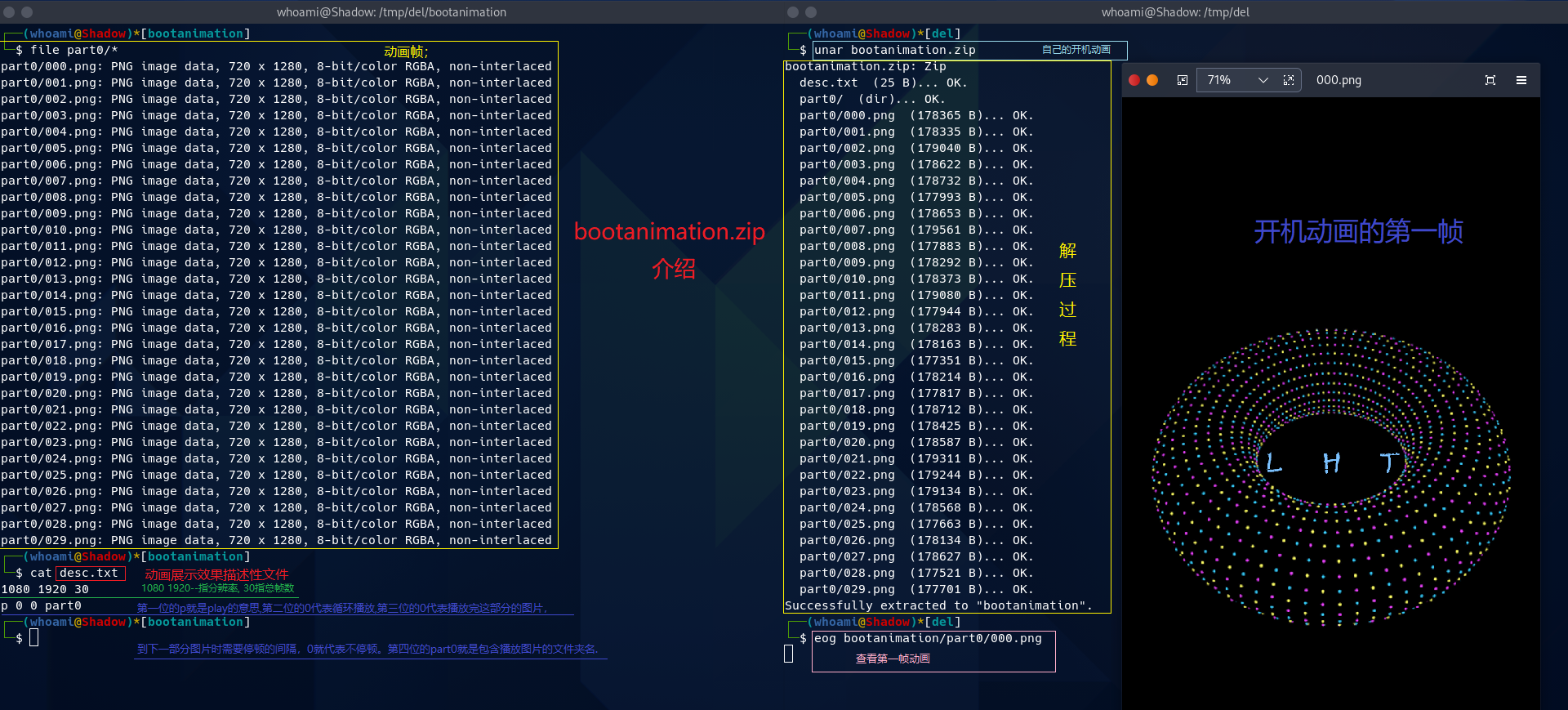The width and height of the screenshot is (1568, 710).
Task: Click the first window button of right terminal
Action: pos(792,12)
